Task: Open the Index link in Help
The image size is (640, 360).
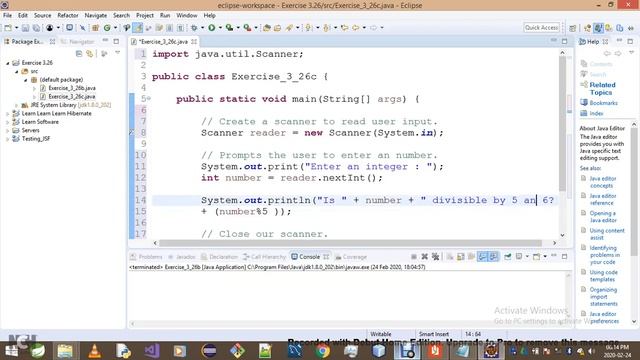Action: tap(596, 113)
